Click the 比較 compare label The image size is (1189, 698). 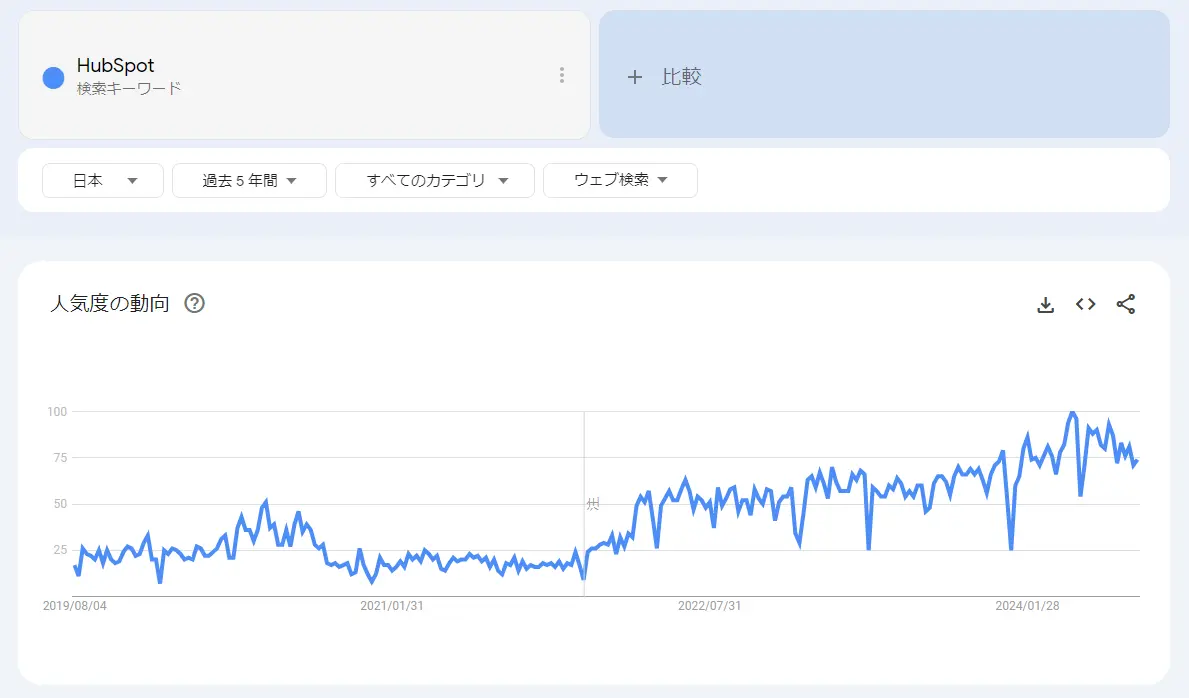[x=681, y=77]
